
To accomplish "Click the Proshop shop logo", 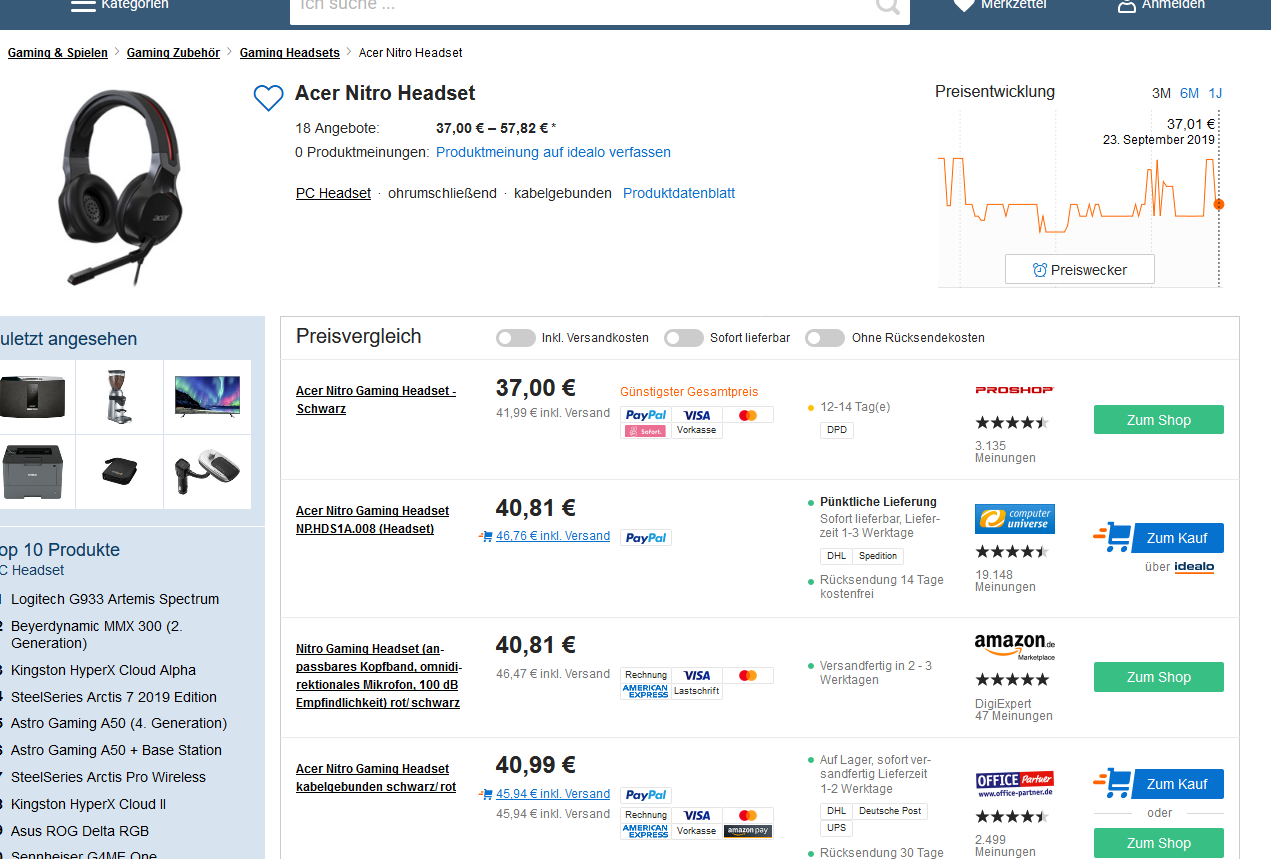I will point(1014,390).
